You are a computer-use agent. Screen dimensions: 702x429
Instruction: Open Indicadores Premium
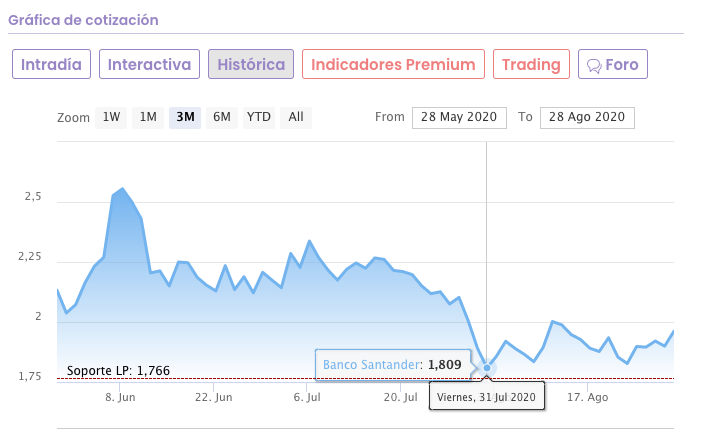tap(393, 65)
